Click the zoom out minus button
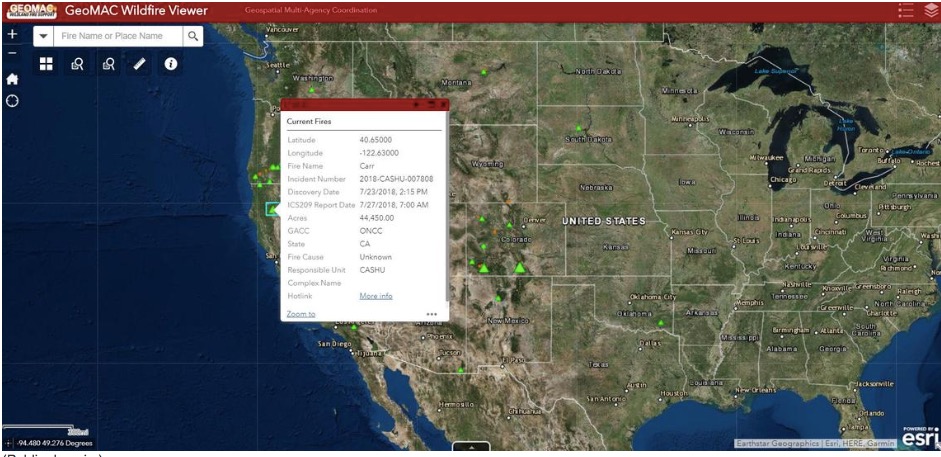 point(12,53)
